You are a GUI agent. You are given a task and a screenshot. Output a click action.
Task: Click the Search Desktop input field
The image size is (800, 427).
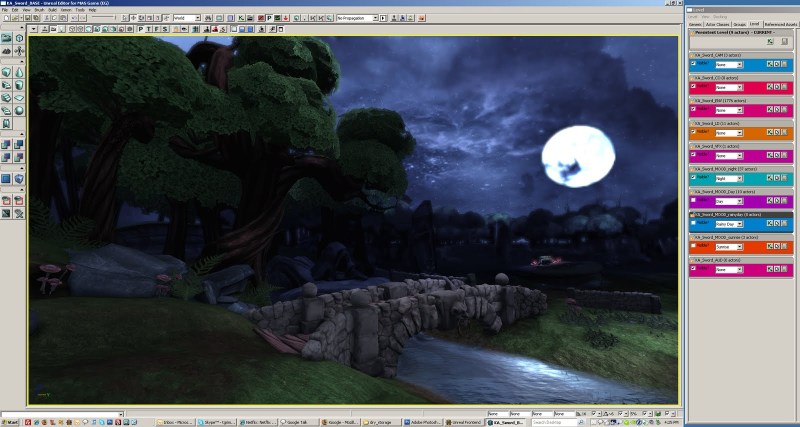tap(555, 422)
